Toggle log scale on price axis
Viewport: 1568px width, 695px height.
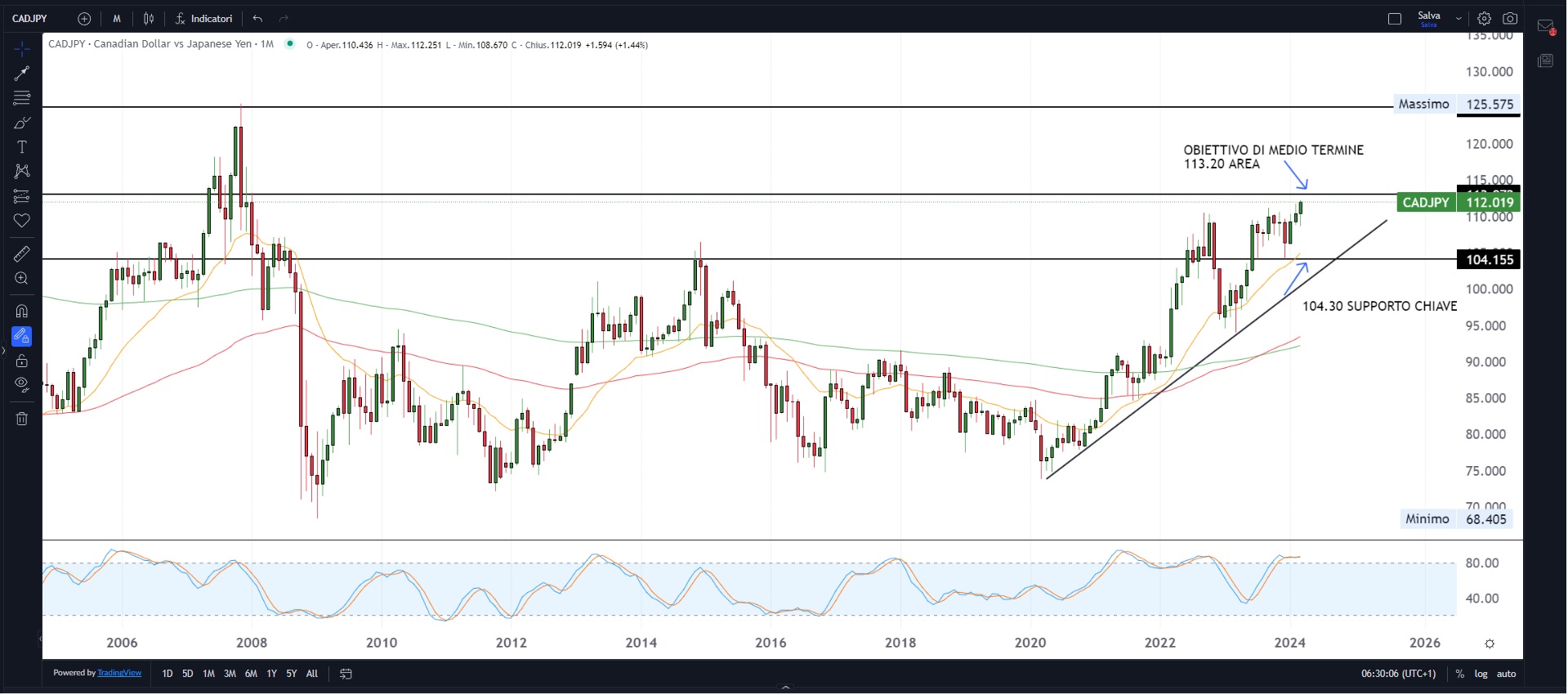[1481, 675]
